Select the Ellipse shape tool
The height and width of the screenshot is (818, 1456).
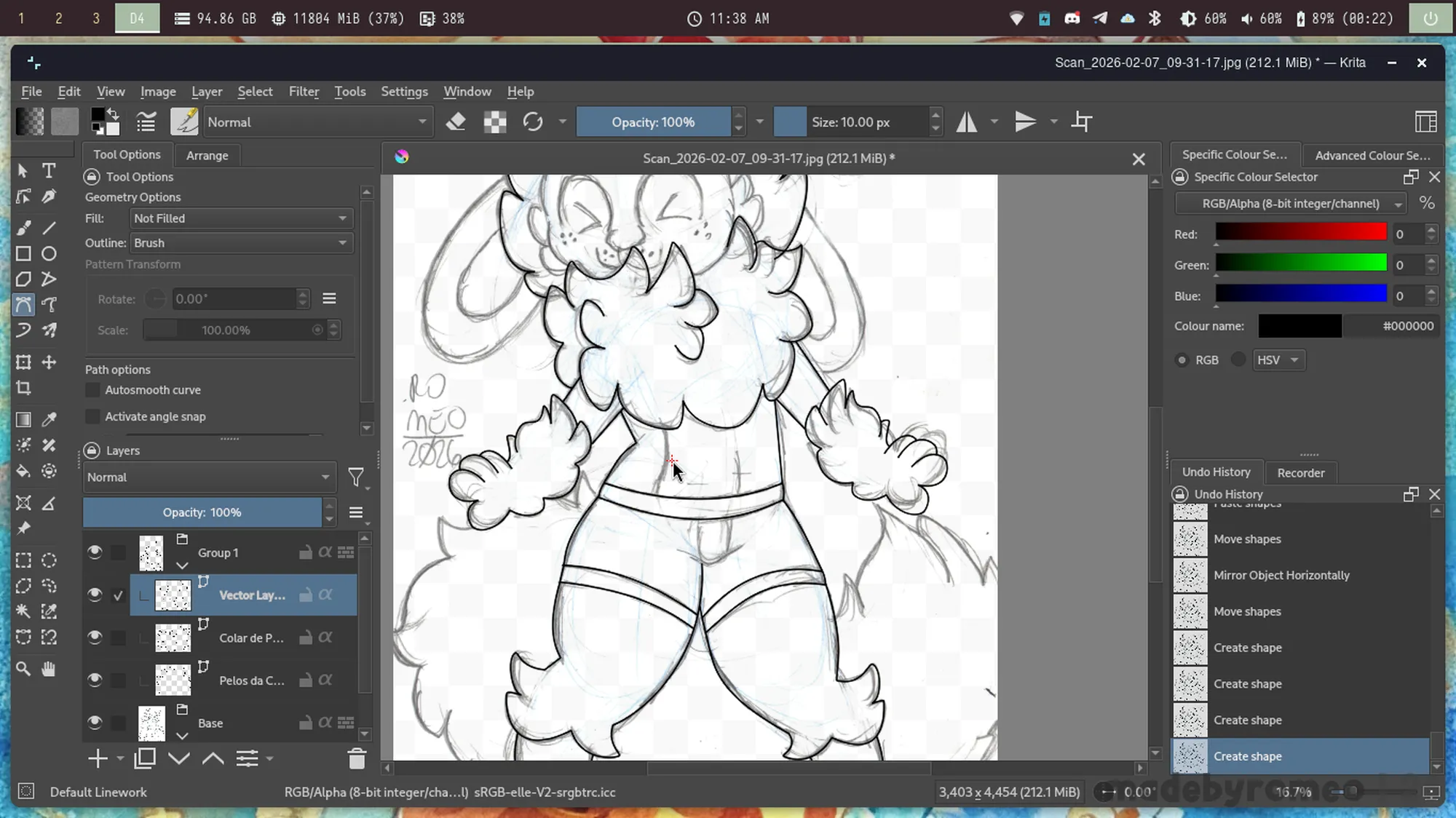(49, 254)
